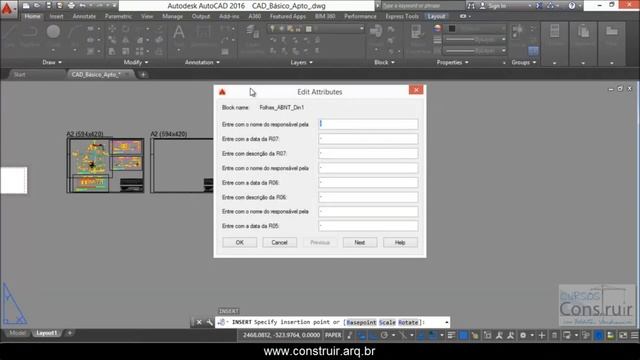Image resolution: width=640 pixels, height=360 pixels.
Task: Expand the Layers panel dropdown
Action: pos(301,62)
